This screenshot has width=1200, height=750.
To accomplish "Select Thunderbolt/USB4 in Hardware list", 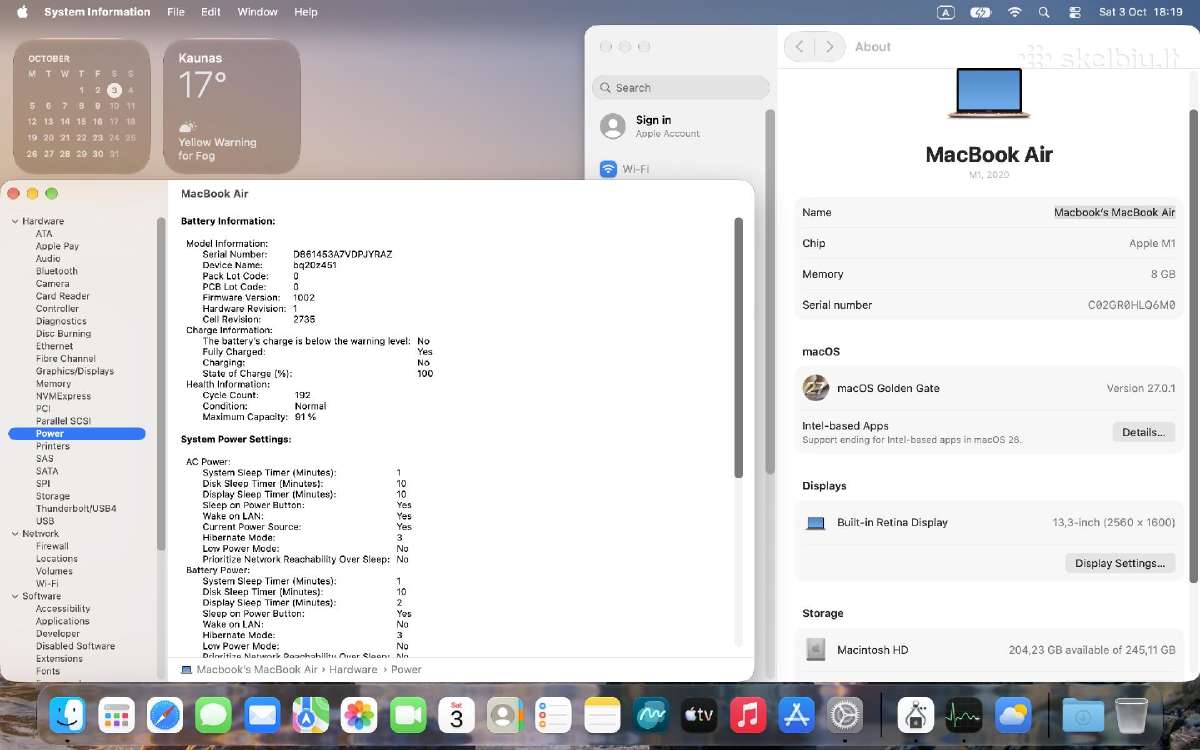I will [x=75, y=509].
